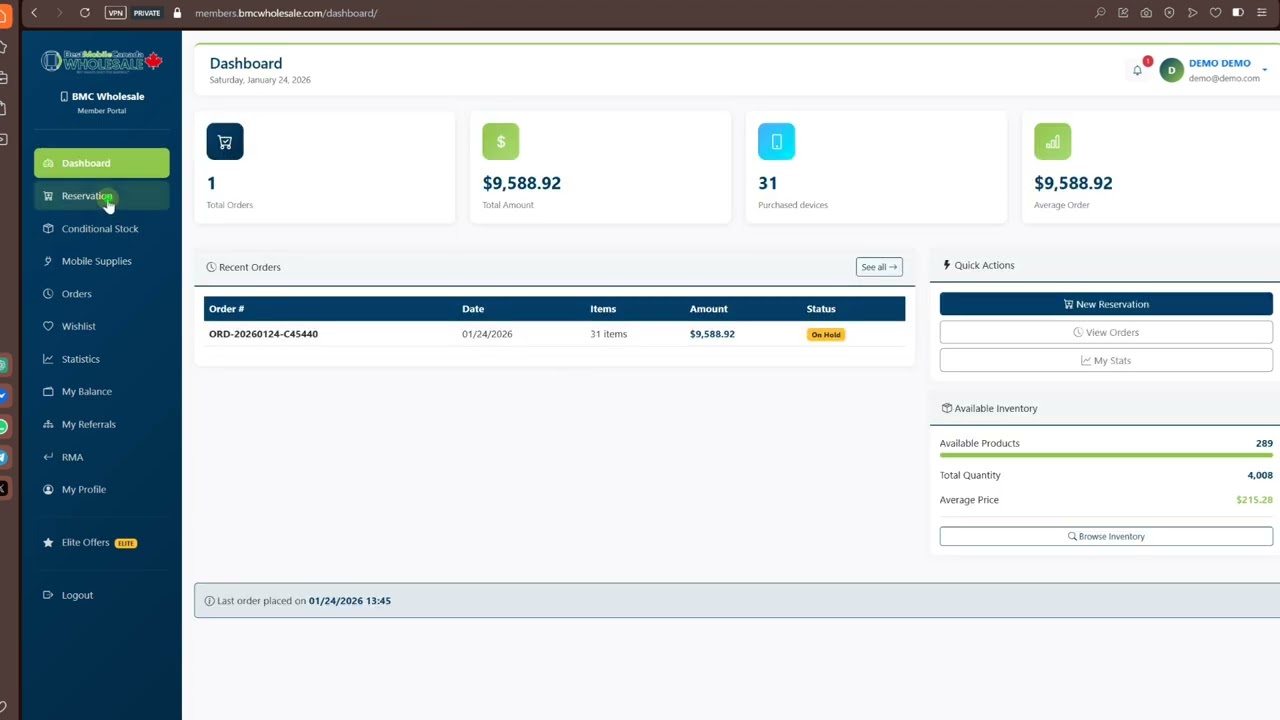Click the $9,588.92 order amount cell

pyautogui.click(x=712, y=334)
